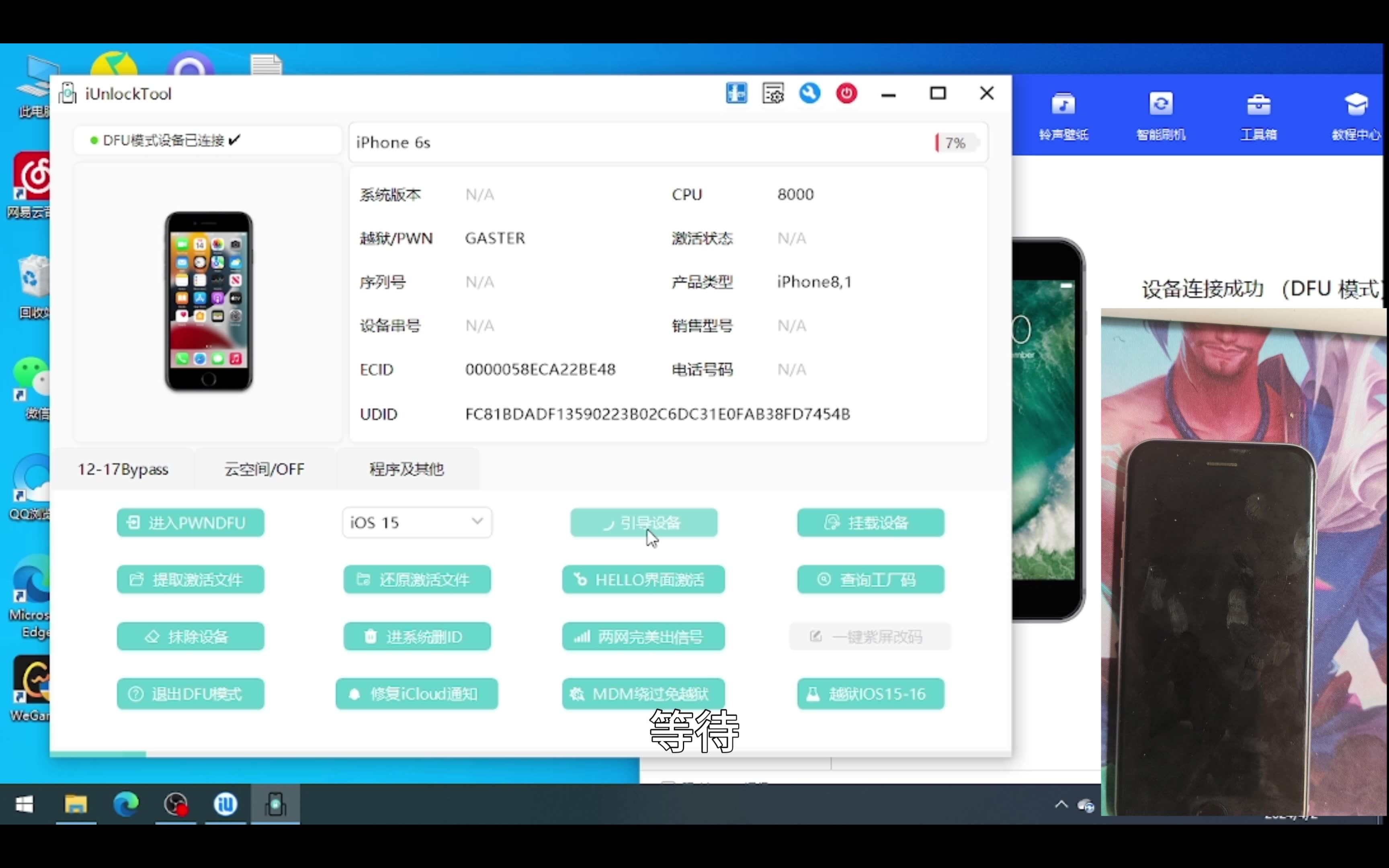Click the Windows Start button
Screen dimensions: 1389x868
pos(24,804)
